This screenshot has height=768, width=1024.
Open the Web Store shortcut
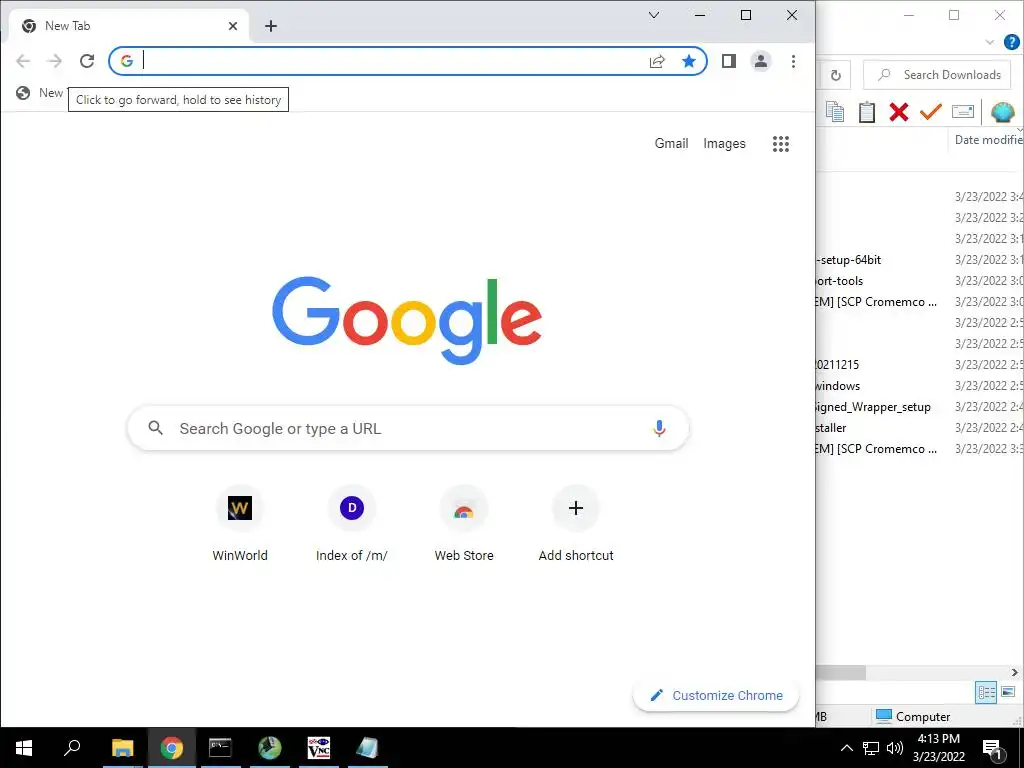464,524
